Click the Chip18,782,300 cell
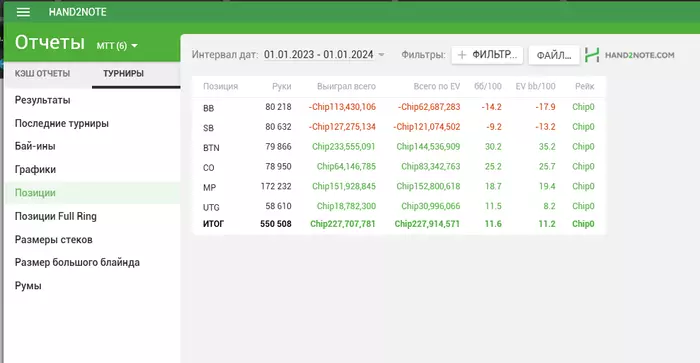The width and height of the screenshot is (700, 363). point(346,206)
